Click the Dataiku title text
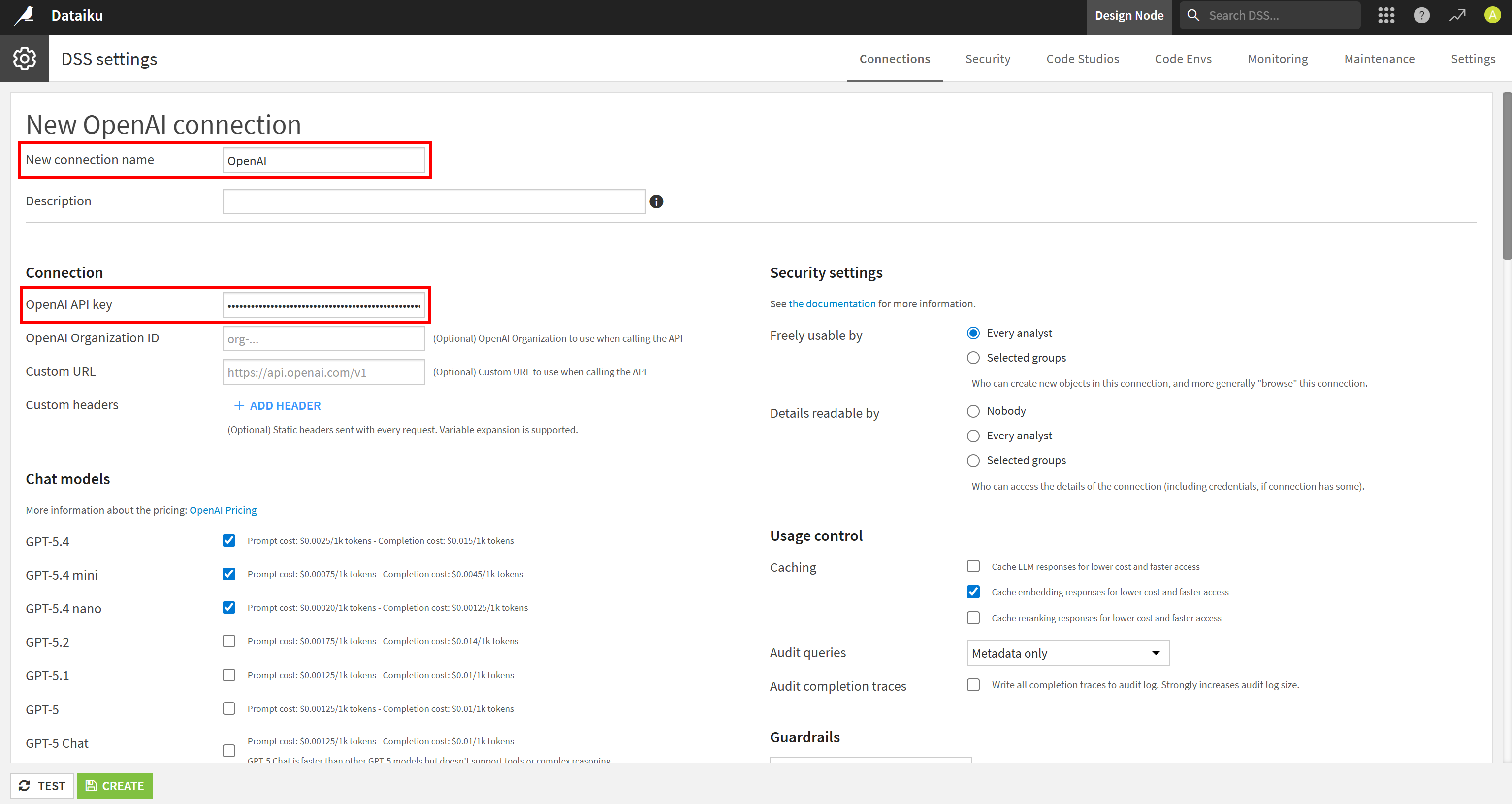The image size is (1512, 804). pos(77,16)
